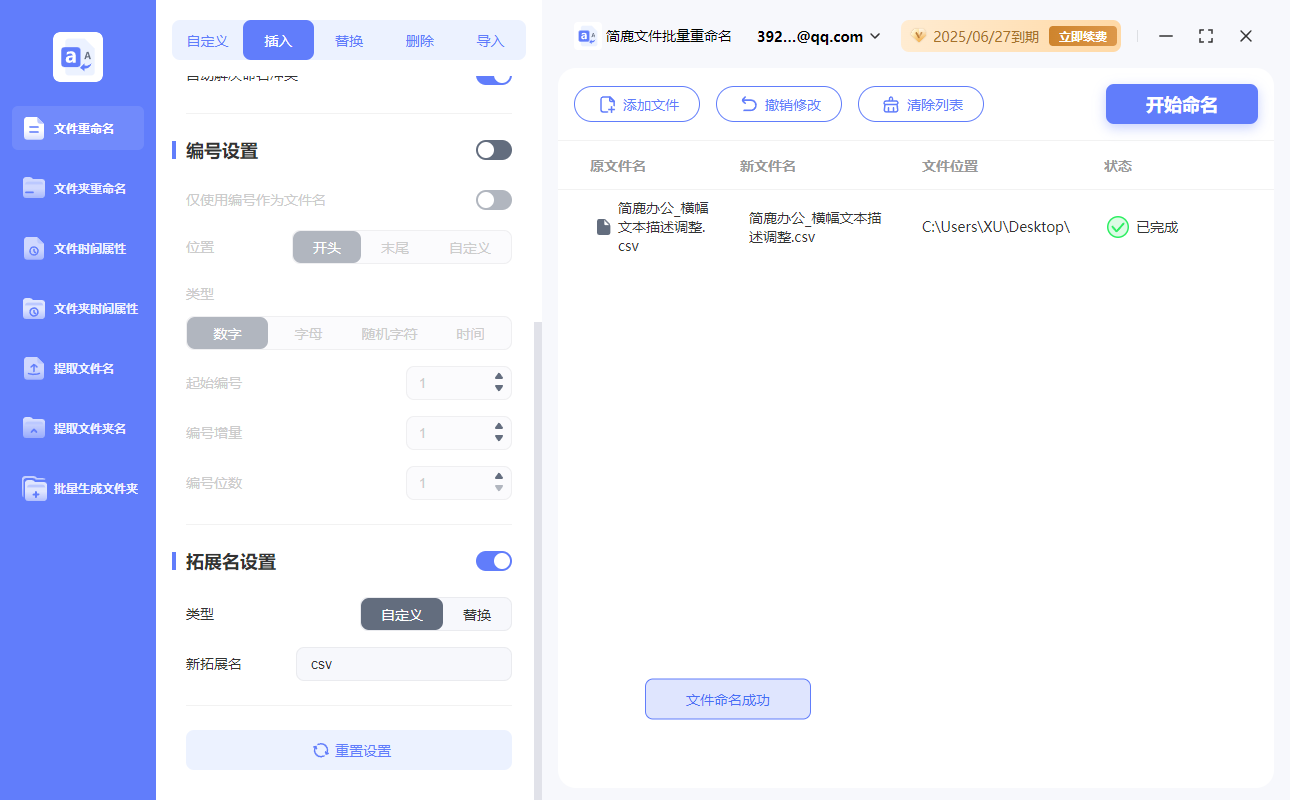Image resolution: width=1290 pixels, height=800 pixels.
Task: Toggle 仅使用编号作为文件名 option
Action: coord(493,200)
